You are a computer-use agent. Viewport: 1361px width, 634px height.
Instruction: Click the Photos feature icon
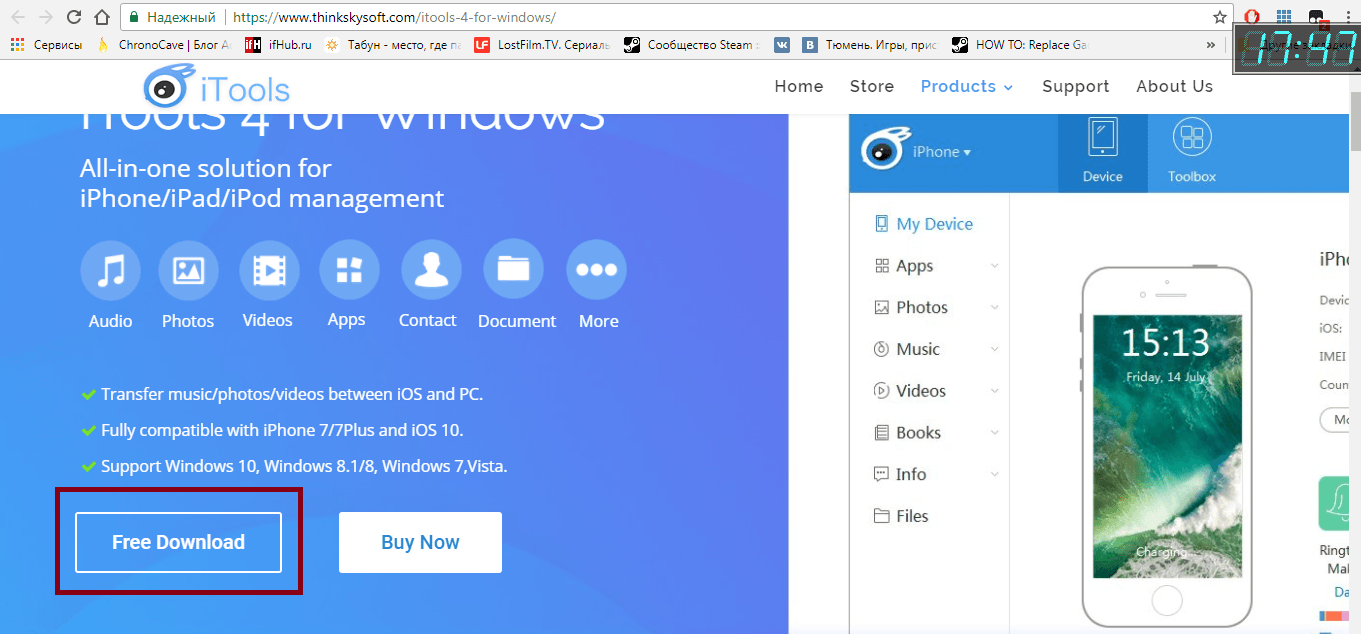[188, 271]
